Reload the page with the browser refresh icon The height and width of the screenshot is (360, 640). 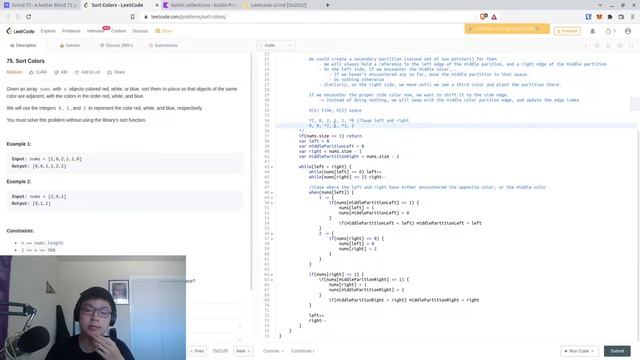(29, 17)
